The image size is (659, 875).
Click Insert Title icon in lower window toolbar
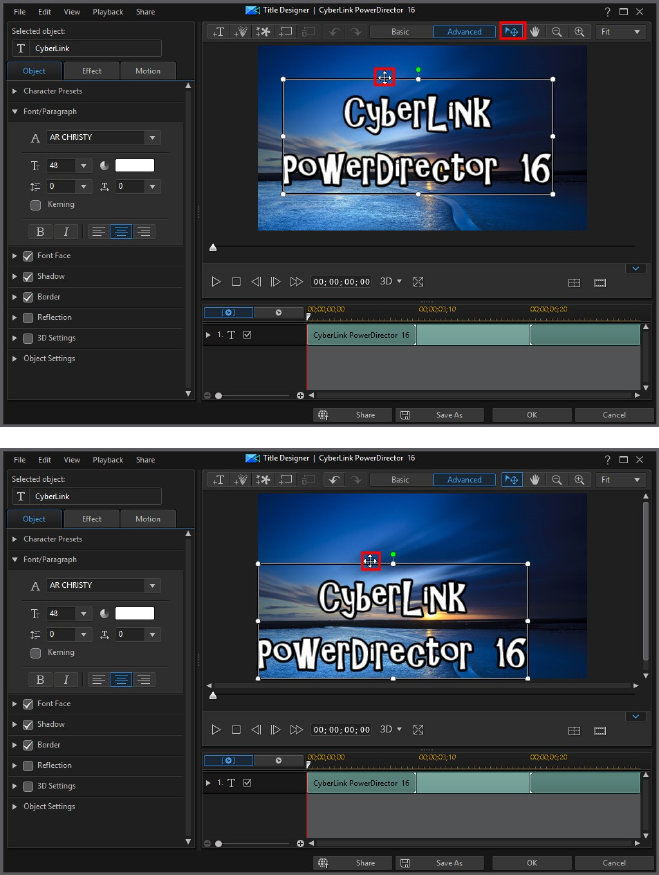click(218, 480)
